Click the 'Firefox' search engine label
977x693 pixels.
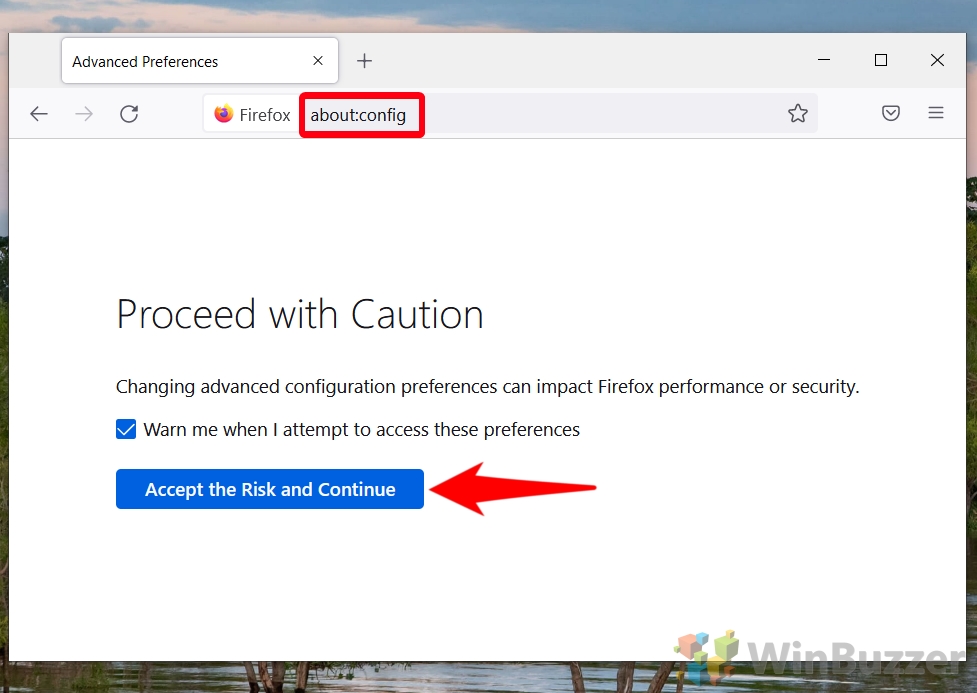[262, 113]
